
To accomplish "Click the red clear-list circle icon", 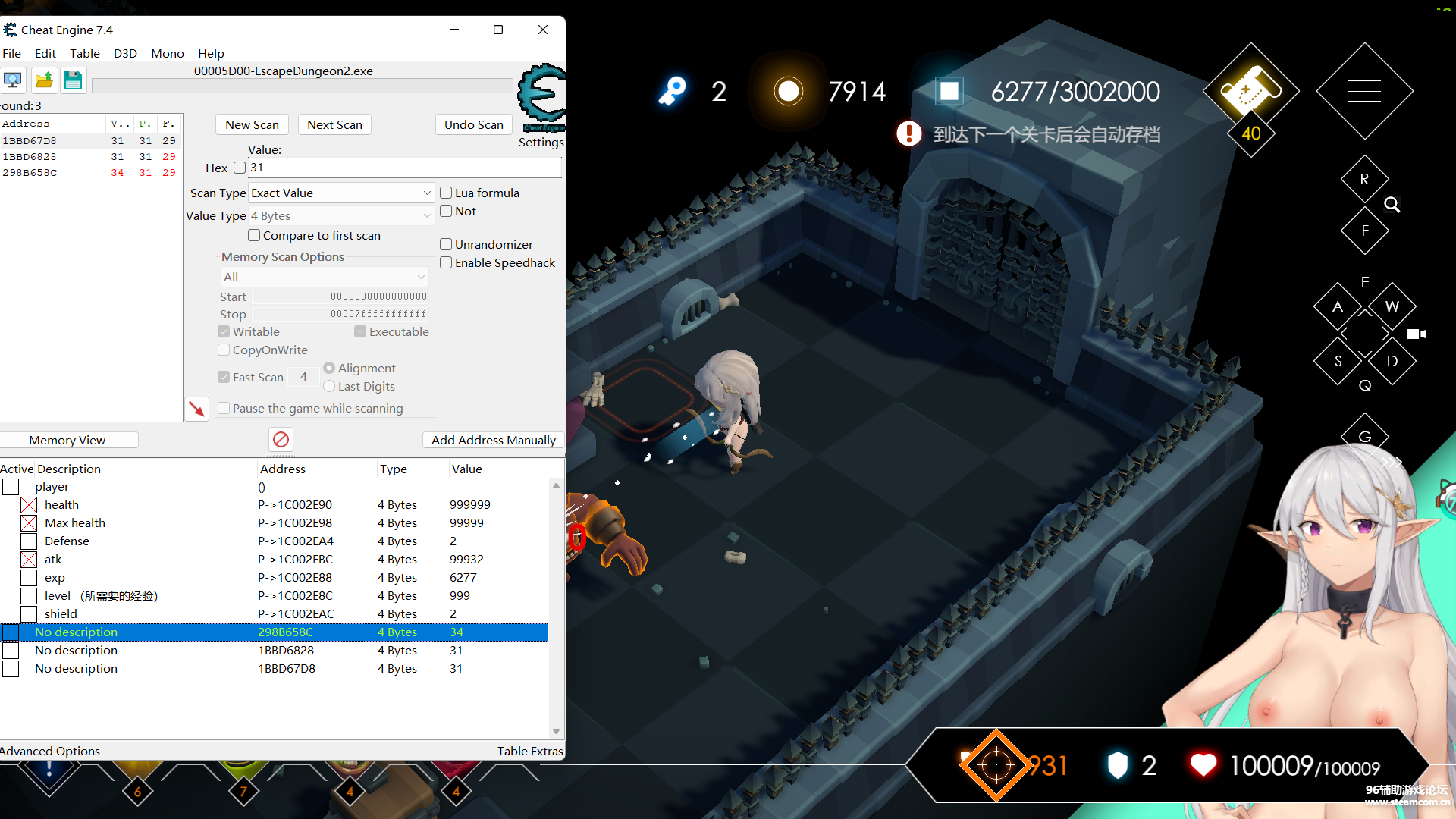I will (x=281, y=440).
